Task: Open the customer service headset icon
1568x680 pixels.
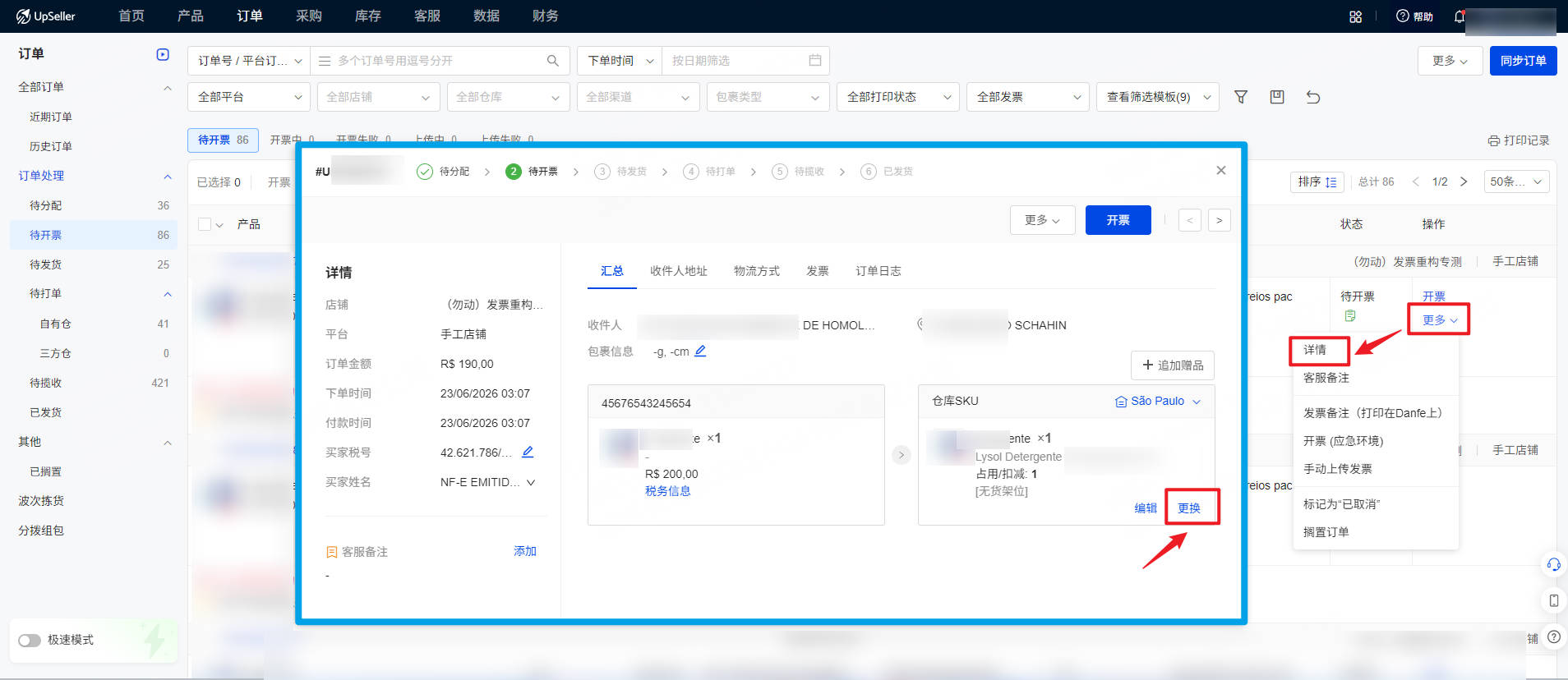Action: tap(1553, 564)
